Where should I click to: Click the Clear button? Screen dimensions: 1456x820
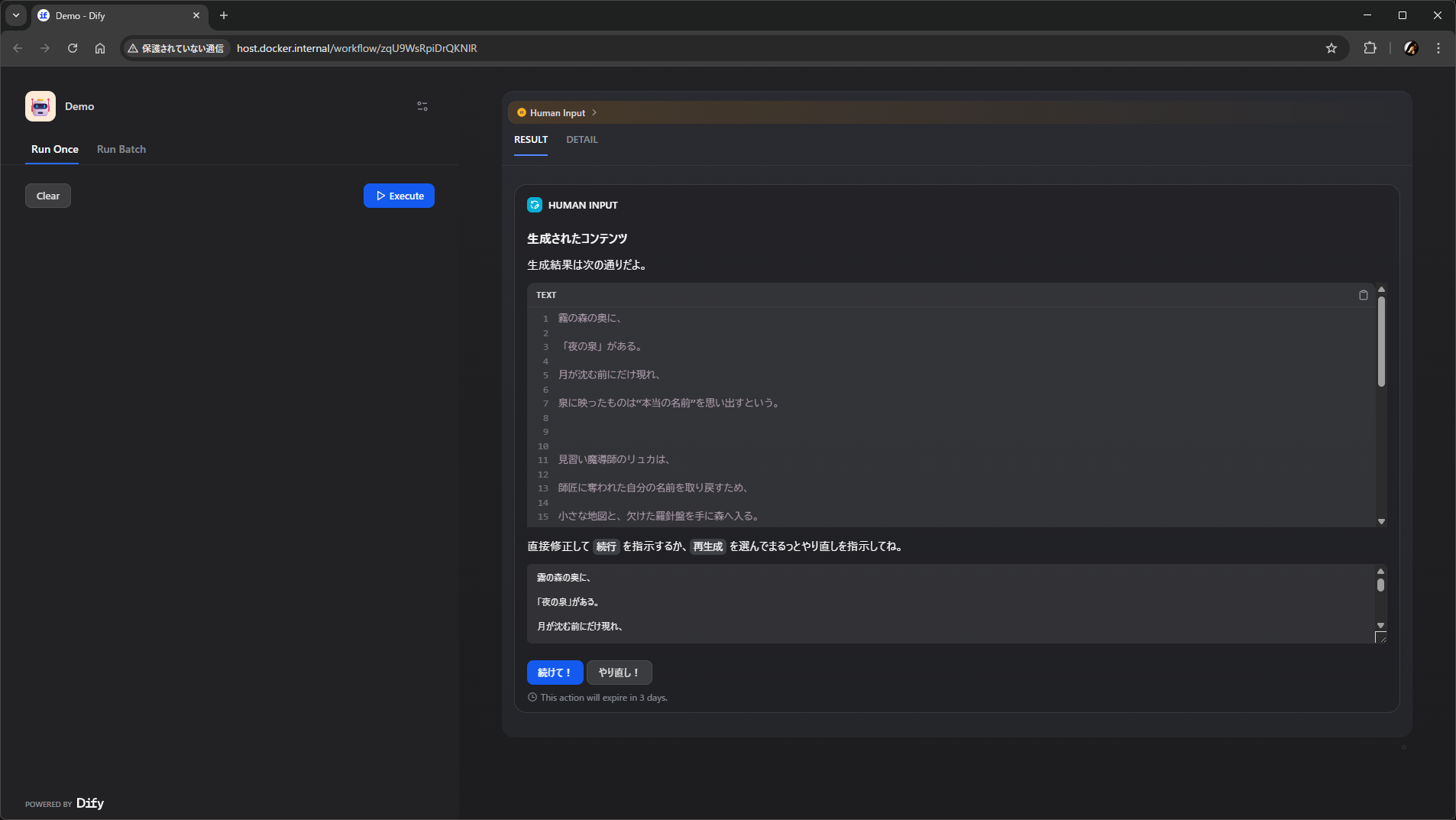[x=48, y=196]
